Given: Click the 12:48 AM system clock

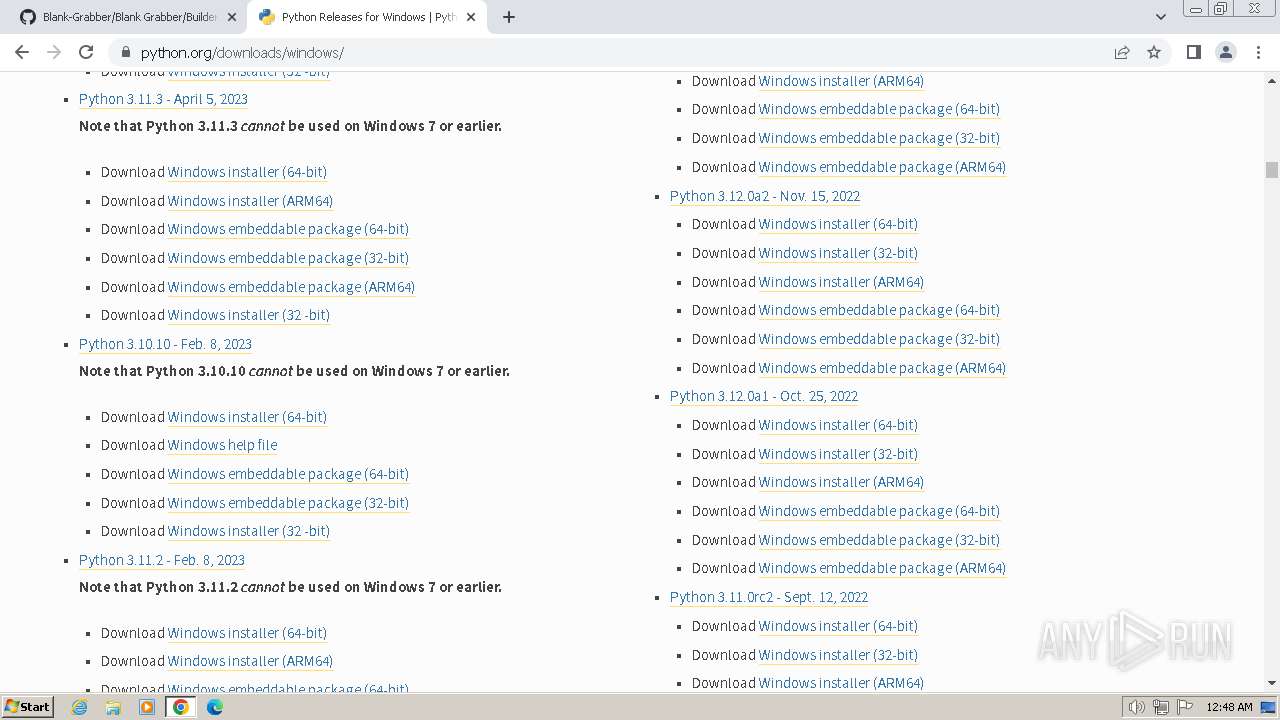Looking at the screenshot, I should (1229, 707).
